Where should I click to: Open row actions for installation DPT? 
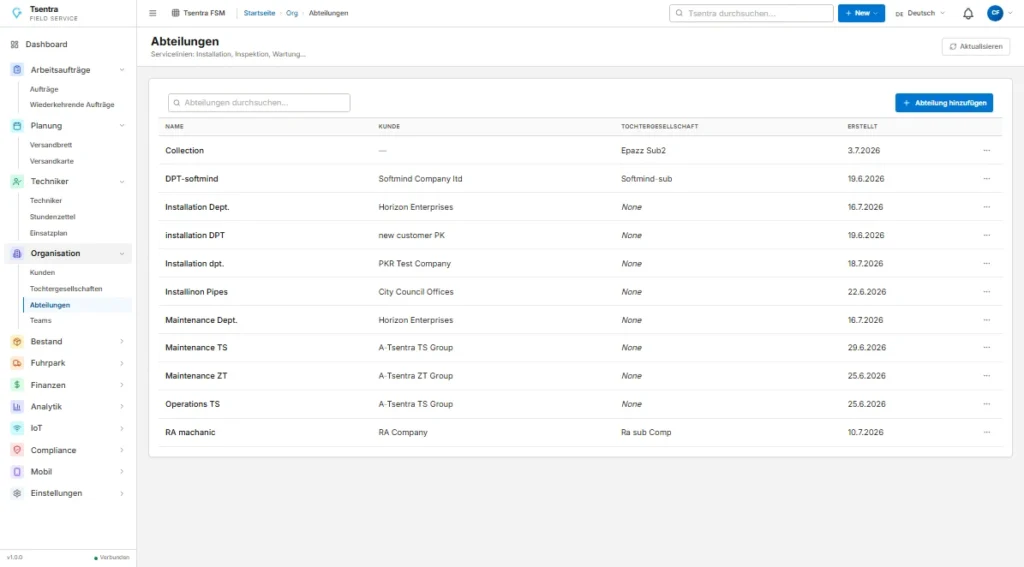pos(986,235)
